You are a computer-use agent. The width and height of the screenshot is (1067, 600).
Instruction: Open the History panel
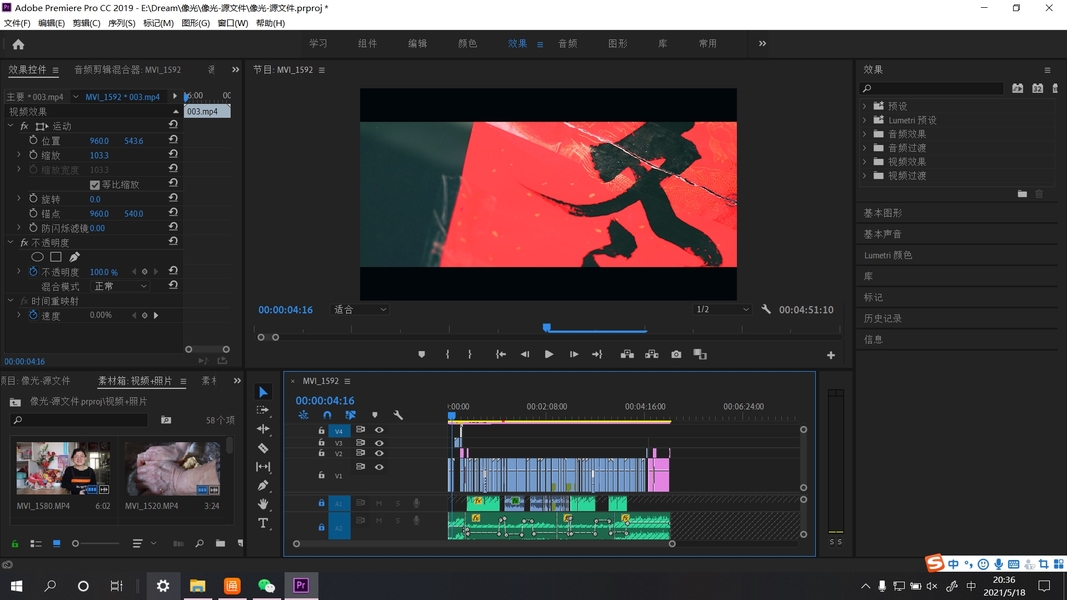(x=883, y=318)
